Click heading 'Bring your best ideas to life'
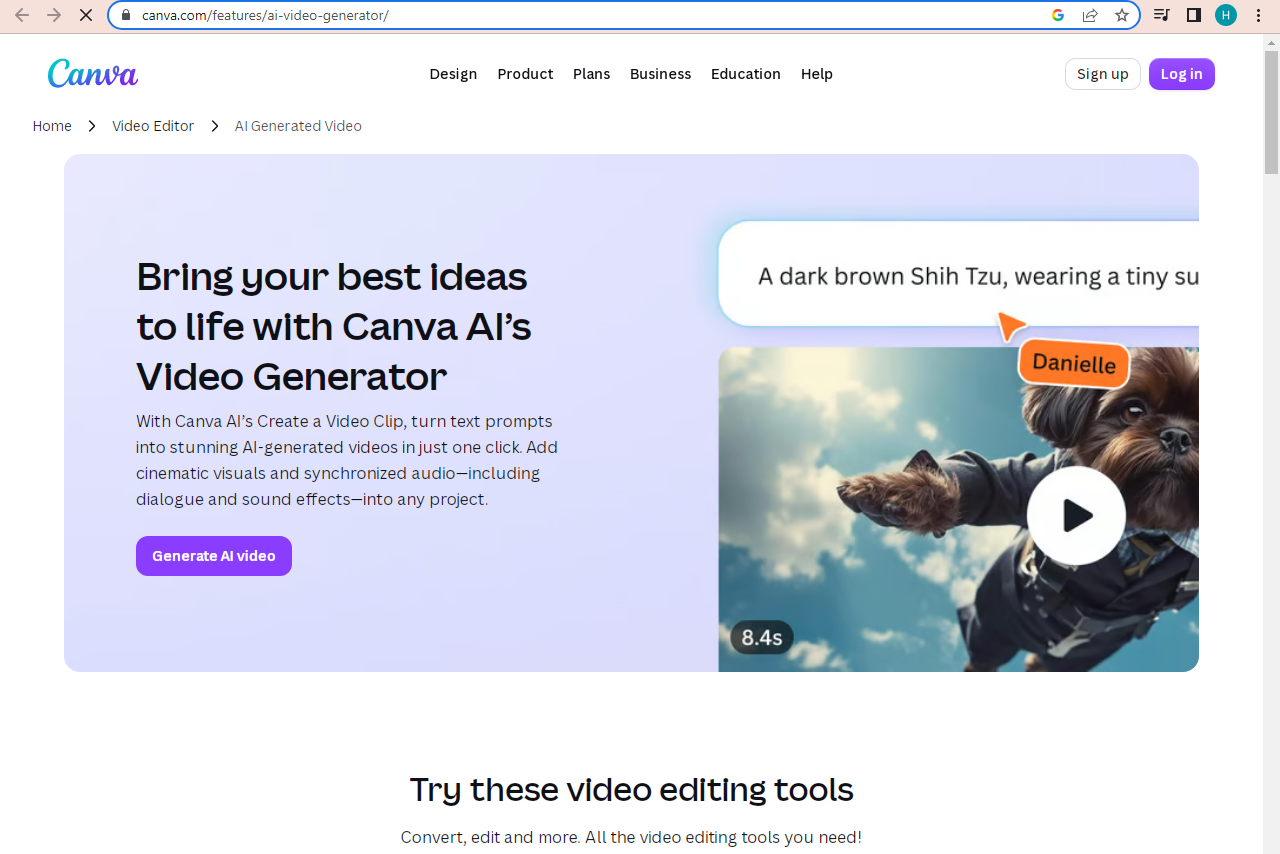Image resolution: width=1280 pixels, height=854 pixels. pyautogui.click(x=333, y=326)
